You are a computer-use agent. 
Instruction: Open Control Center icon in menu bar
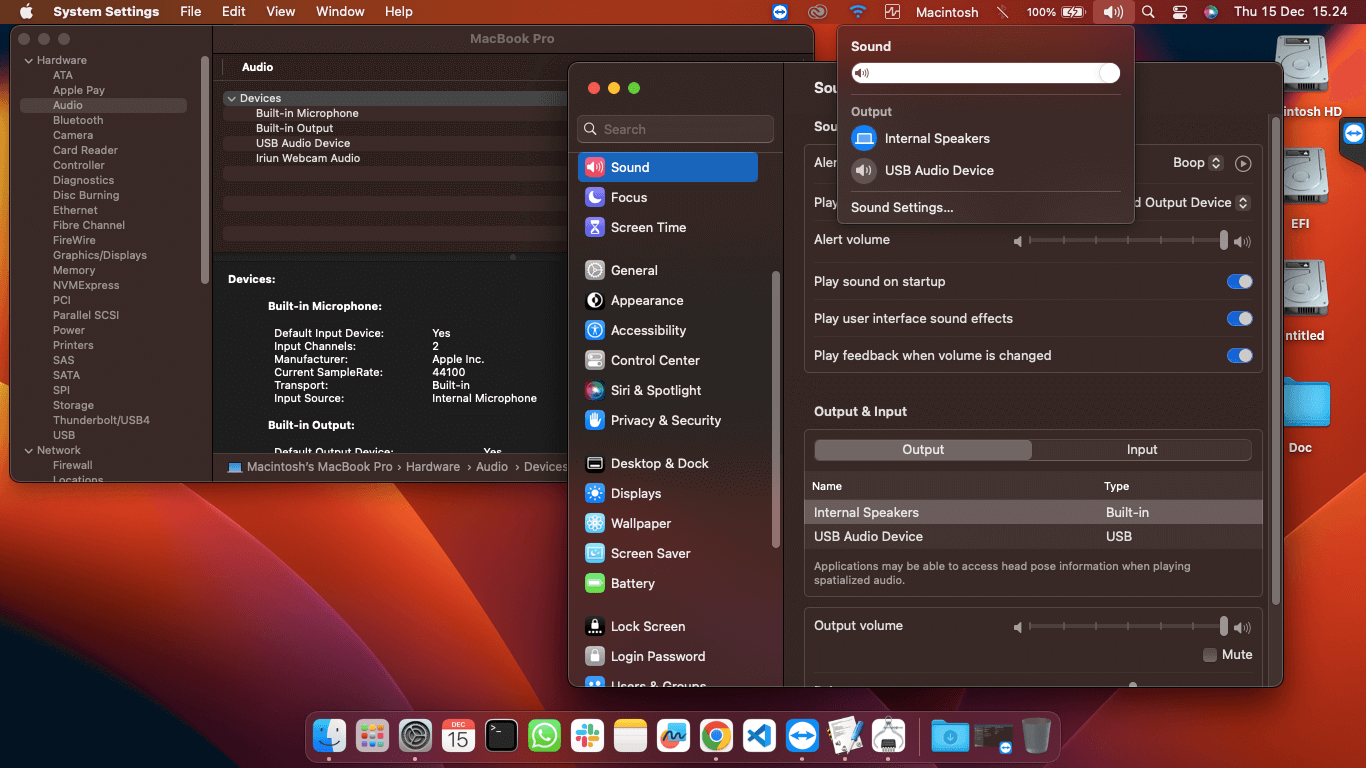(x=1180, y=12)
